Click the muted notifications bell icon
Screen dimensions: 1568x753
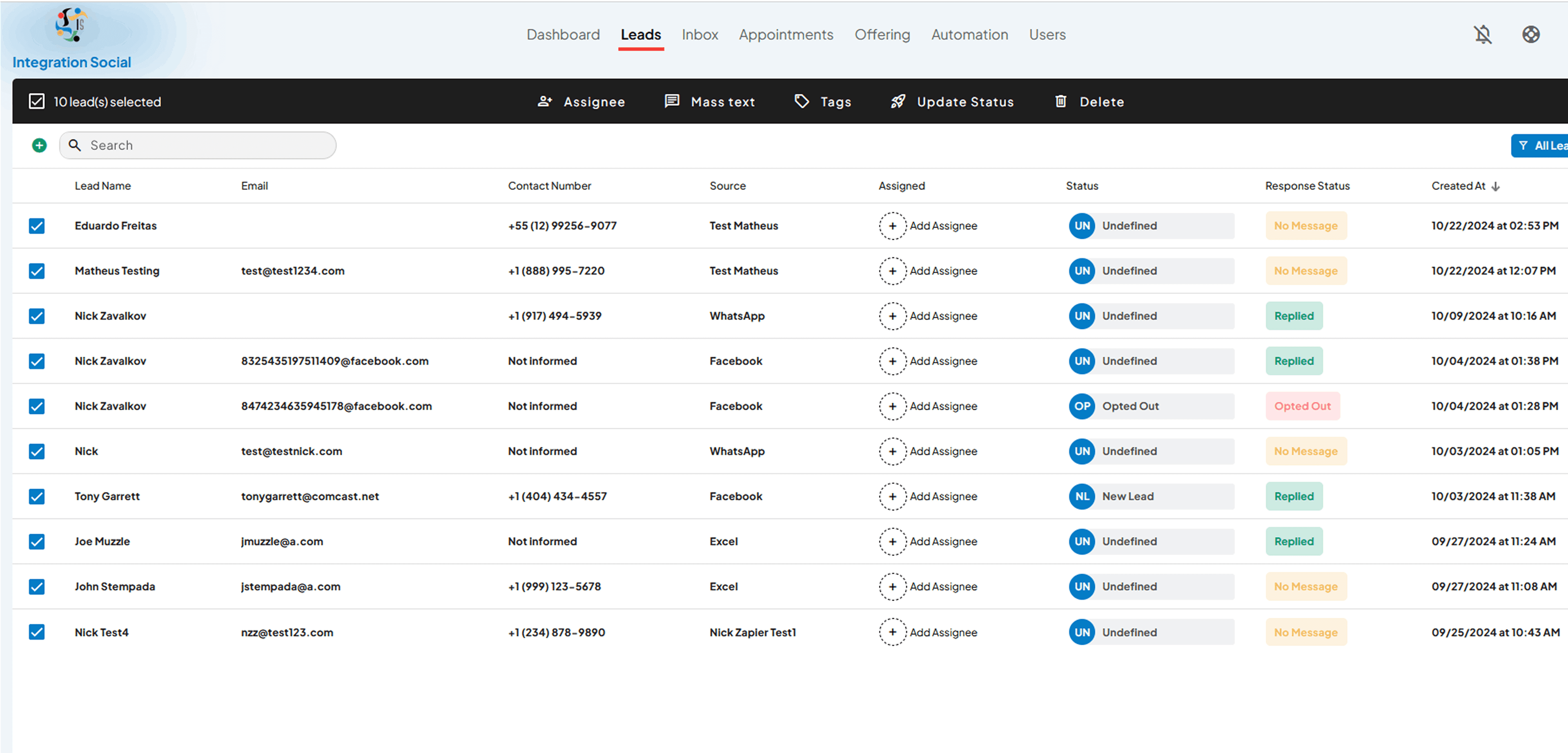tap(1483, 35)
